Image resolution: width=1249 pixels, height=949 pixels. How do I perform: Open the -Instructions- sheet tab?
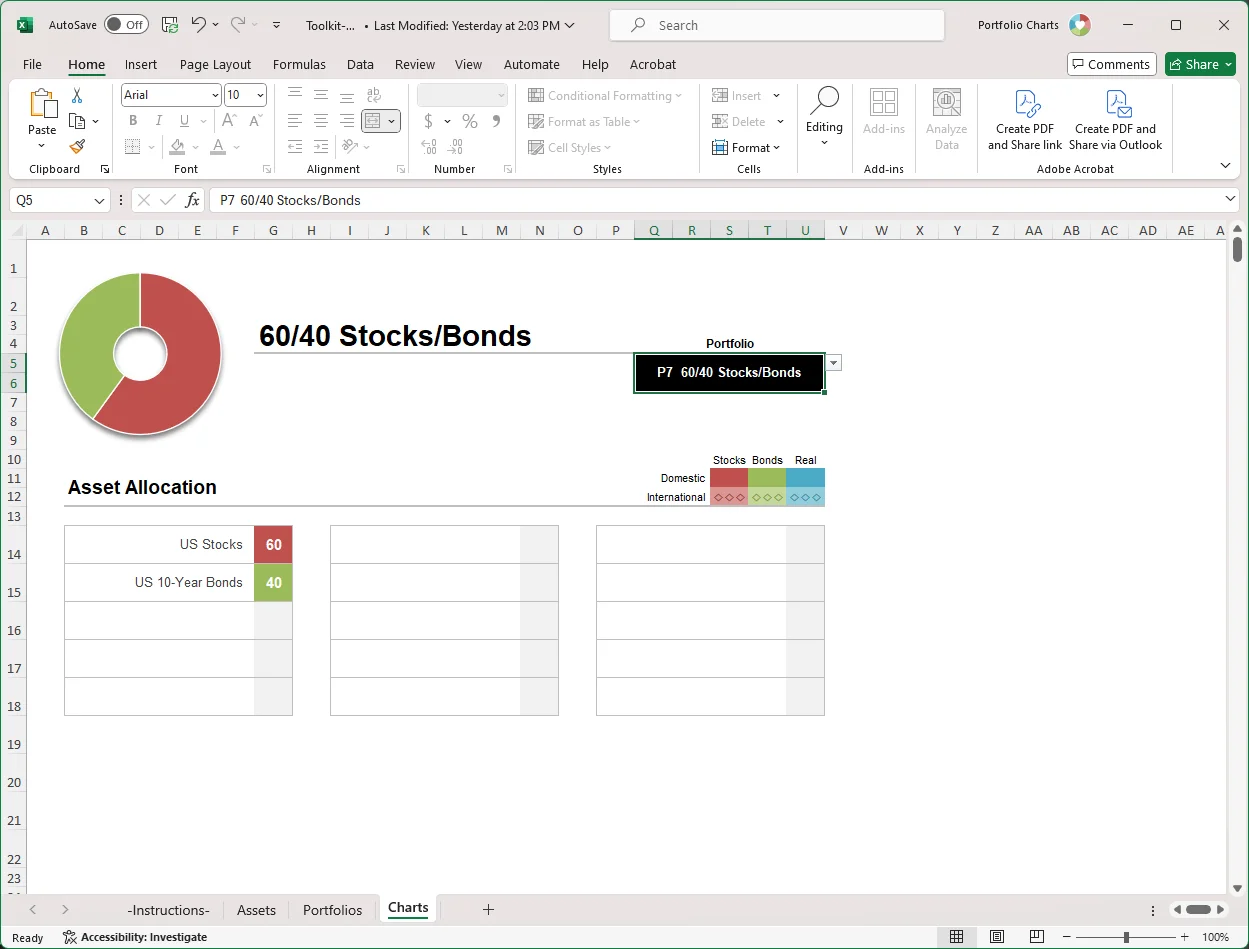coord(168,910)
